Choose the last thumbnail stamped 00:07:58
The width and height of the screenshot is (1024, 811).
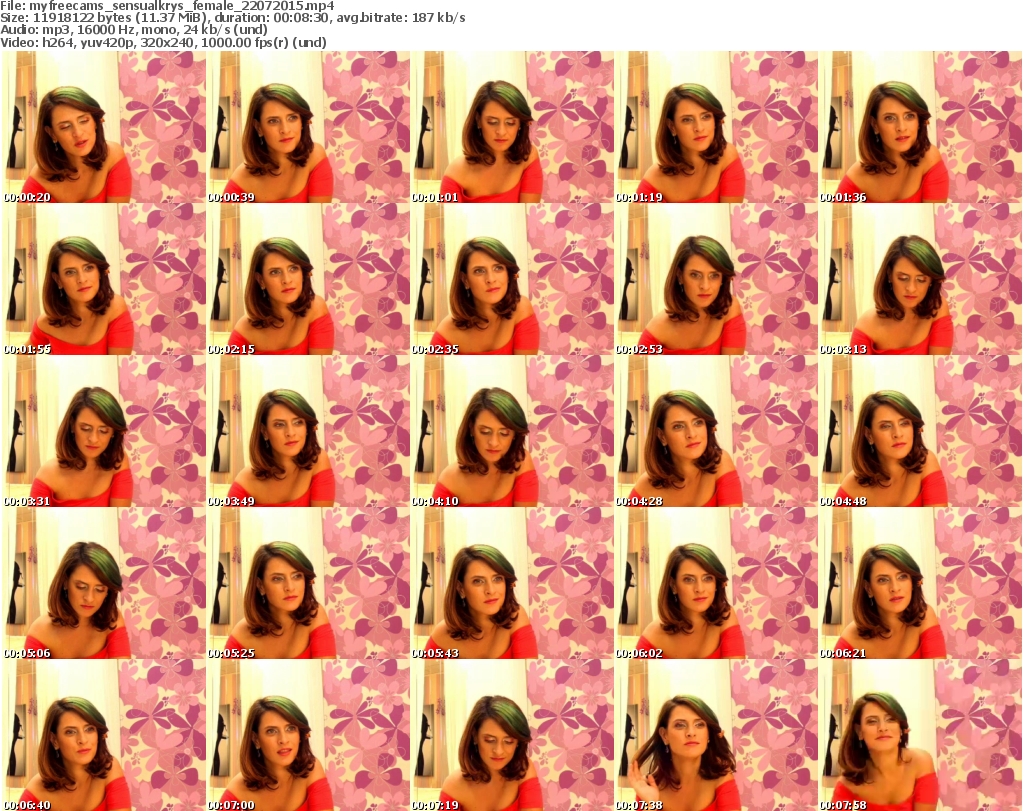[x=920, y=735]
